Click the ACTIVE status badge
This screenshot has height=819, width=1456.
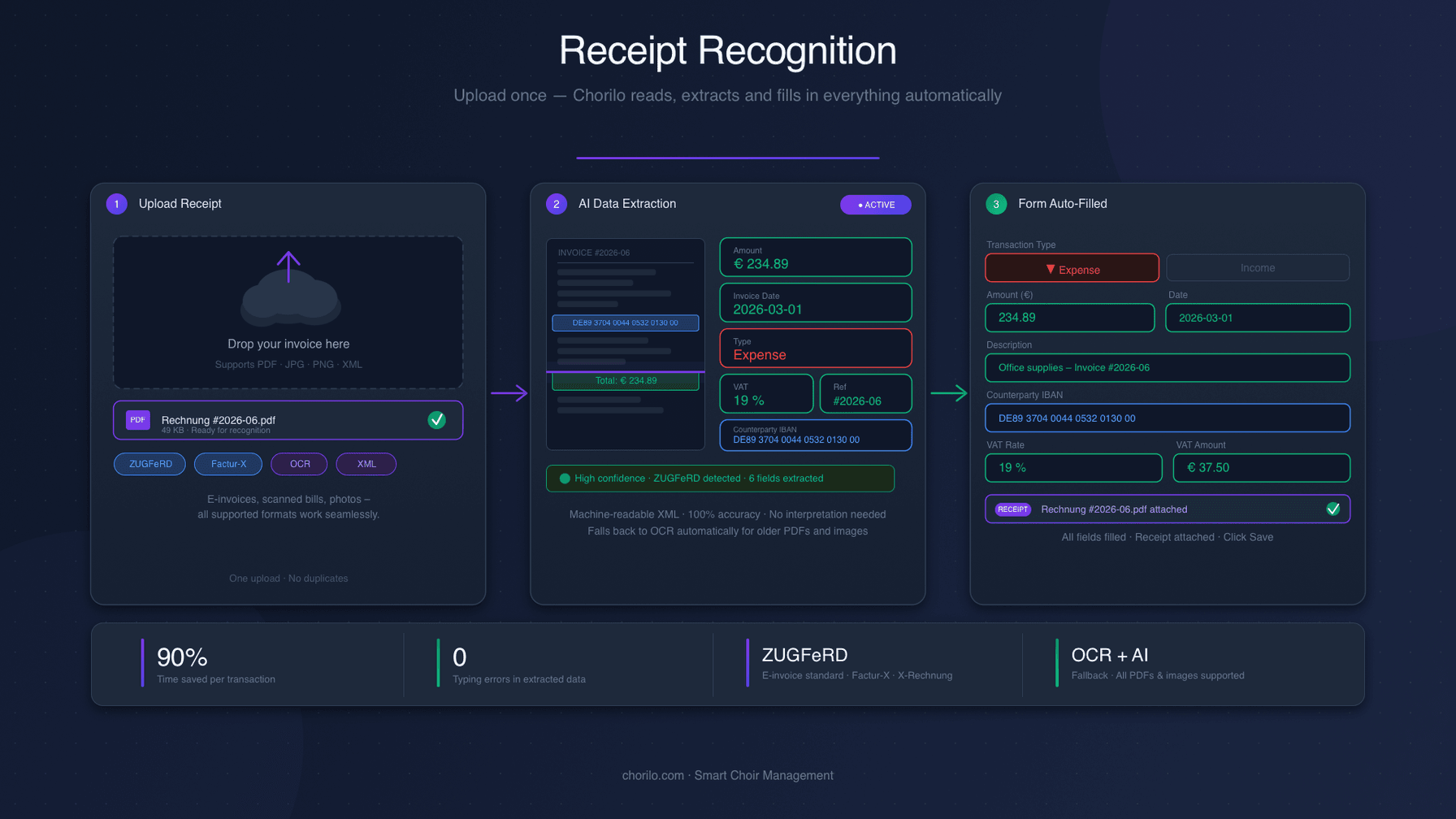tap(875, 205)
